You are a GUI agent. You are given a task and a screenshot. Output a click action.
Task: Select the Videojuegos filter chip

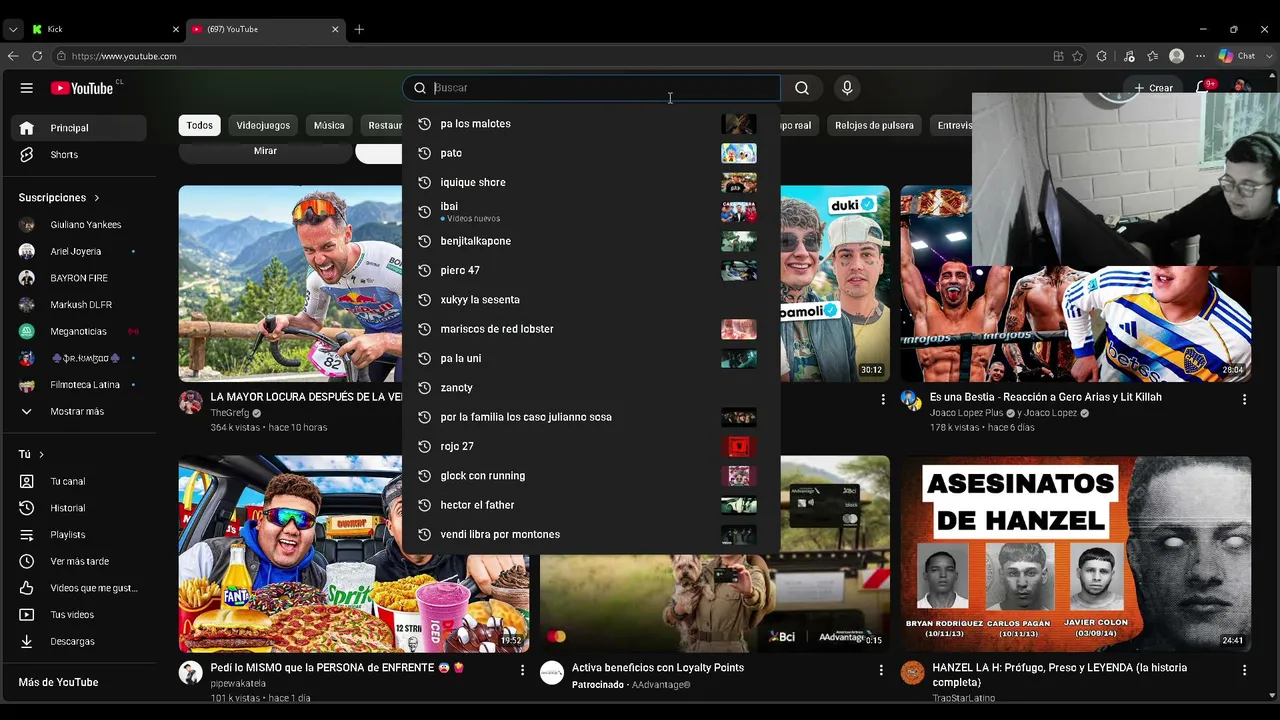click(x=263, y=125)
